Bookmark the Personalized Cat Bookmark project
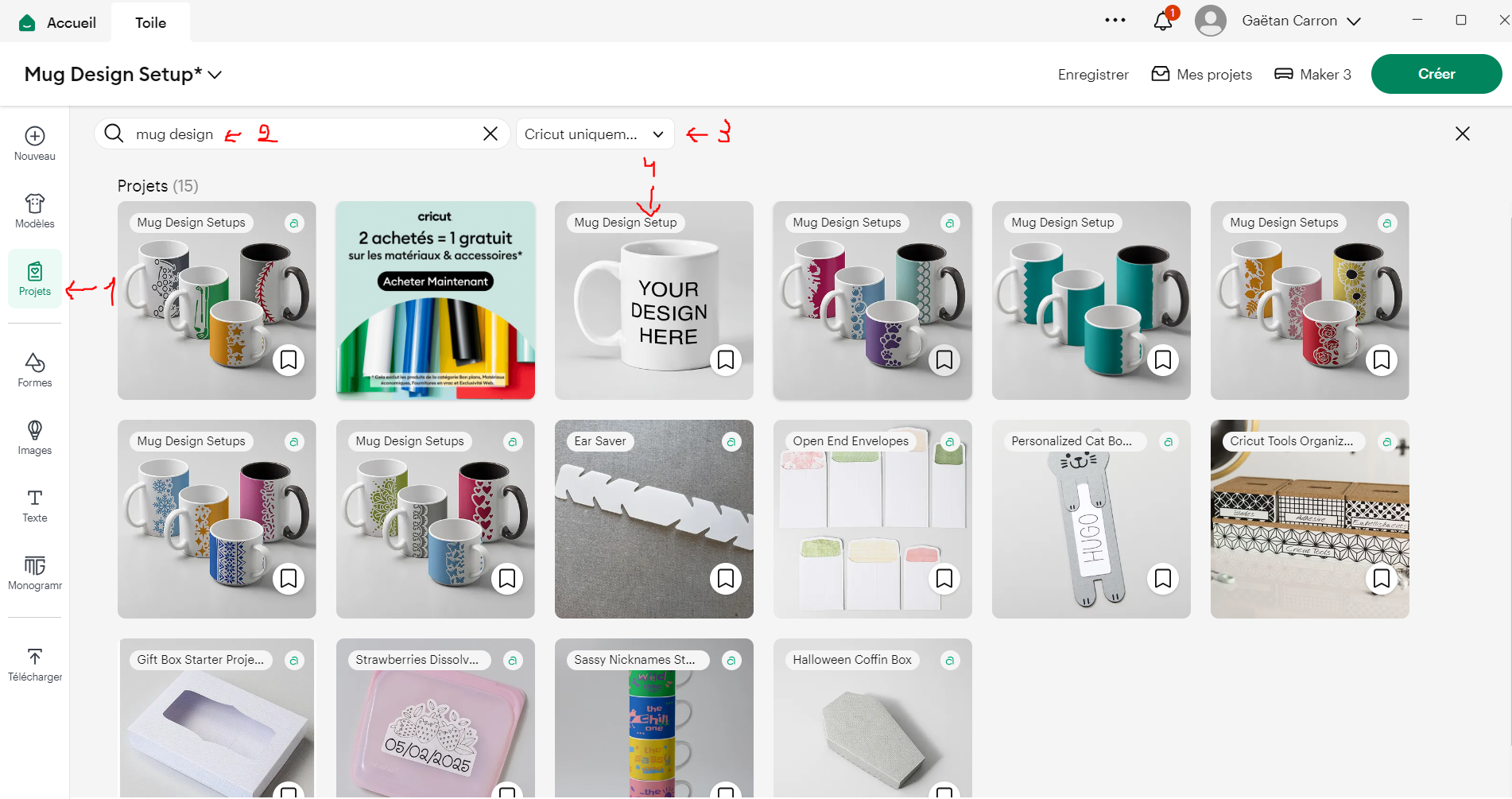The width and height of the screenshot is (1512, 799). click(1163, 579)
